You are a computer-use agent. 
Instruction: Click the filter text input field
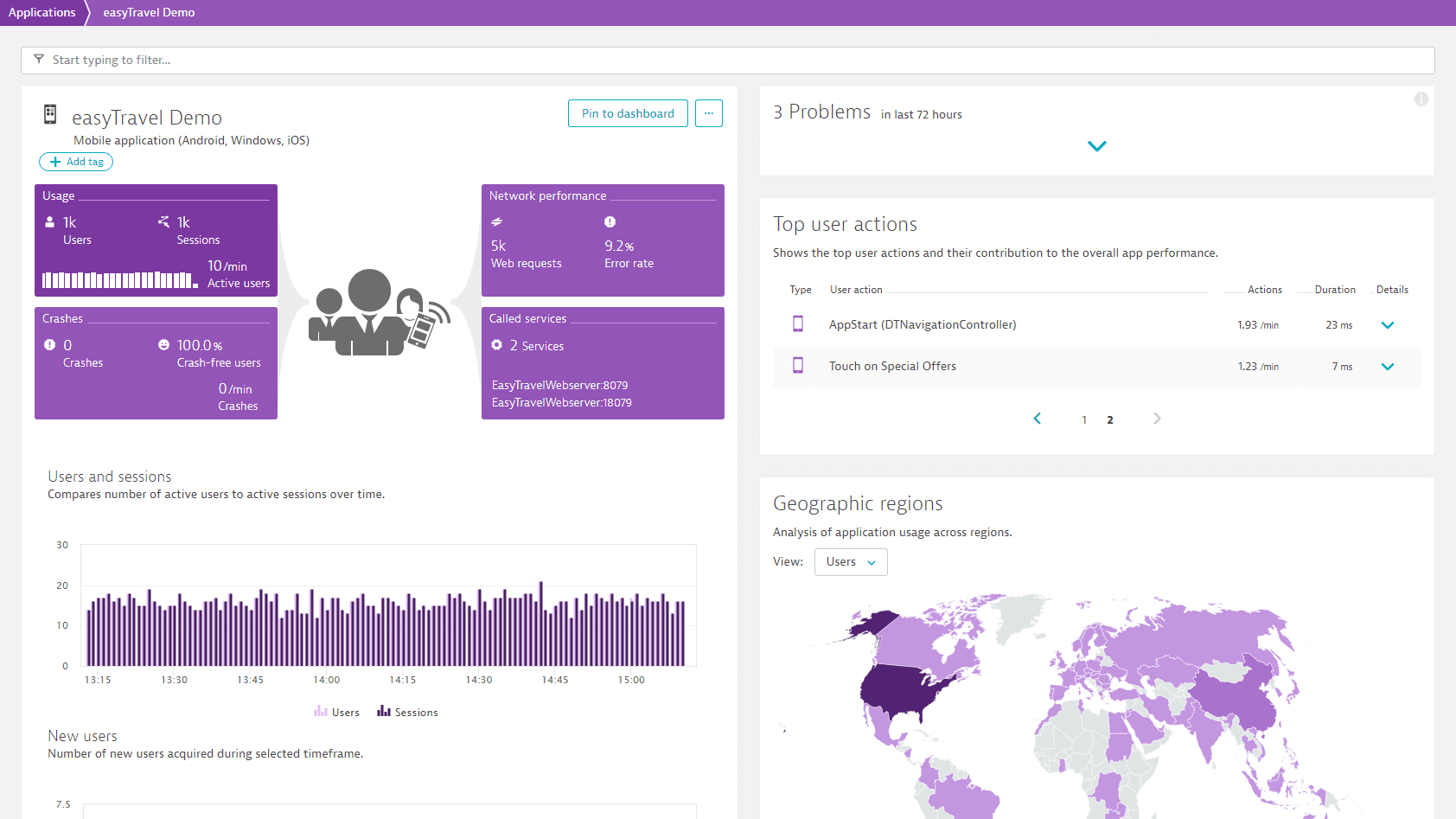tap(728, 61)
